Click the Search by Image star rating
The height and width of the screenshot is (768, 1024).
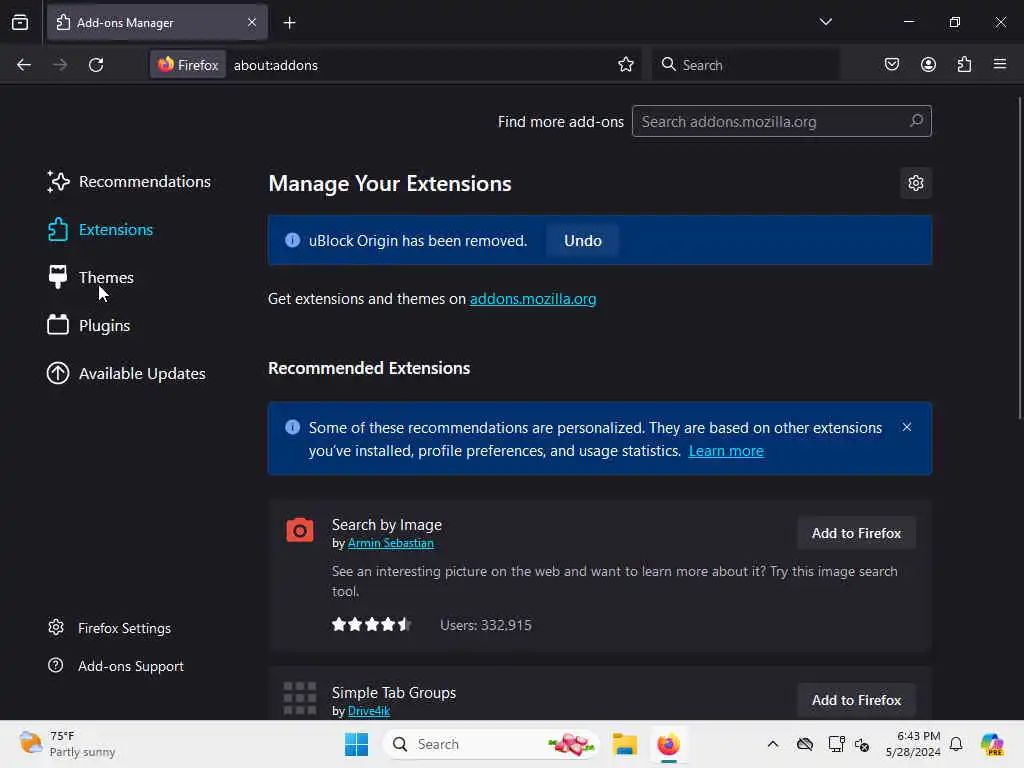coord(371,625)
